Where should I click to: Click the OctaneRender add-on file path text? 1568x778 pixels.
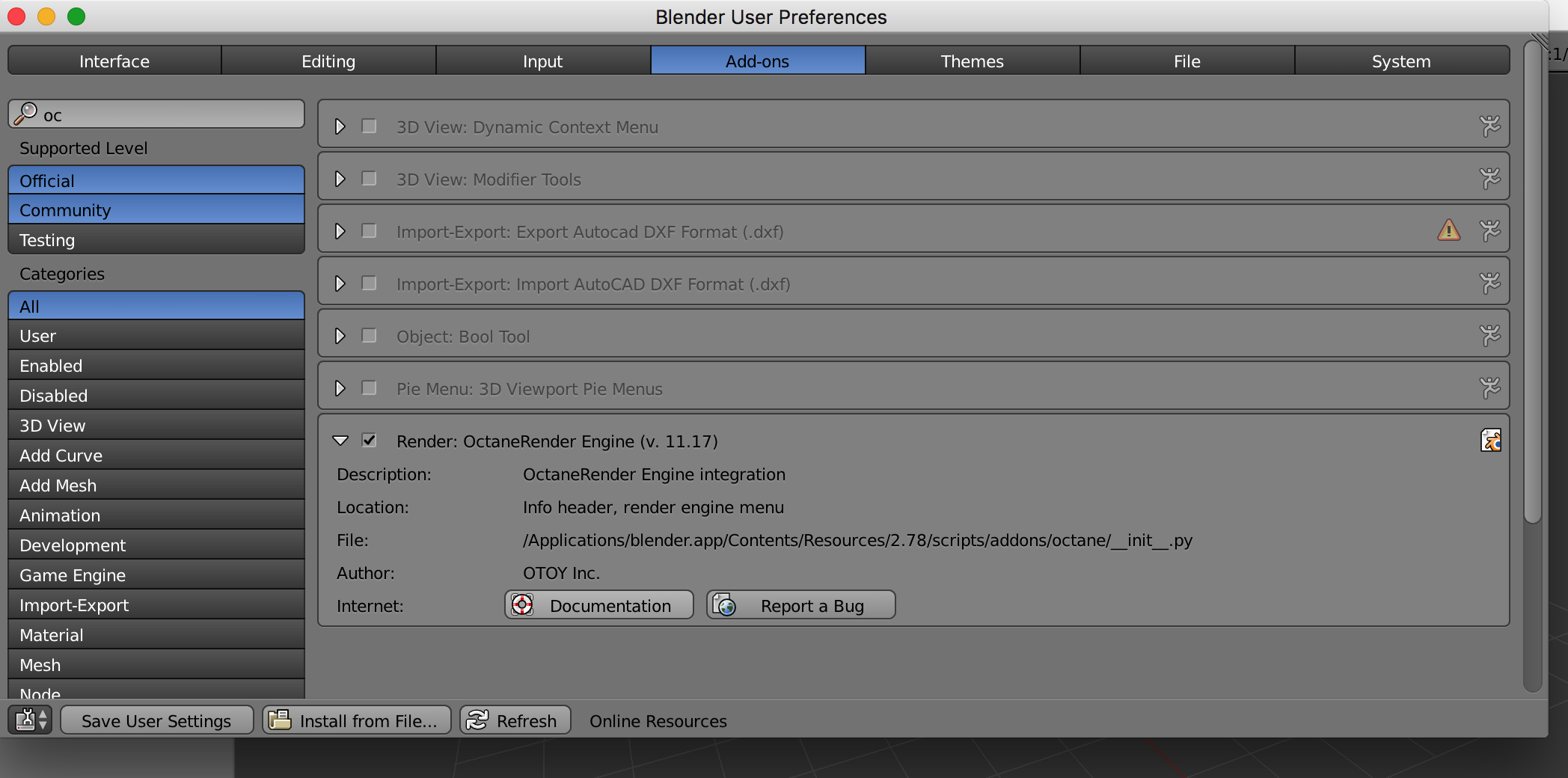pos(857,540)
